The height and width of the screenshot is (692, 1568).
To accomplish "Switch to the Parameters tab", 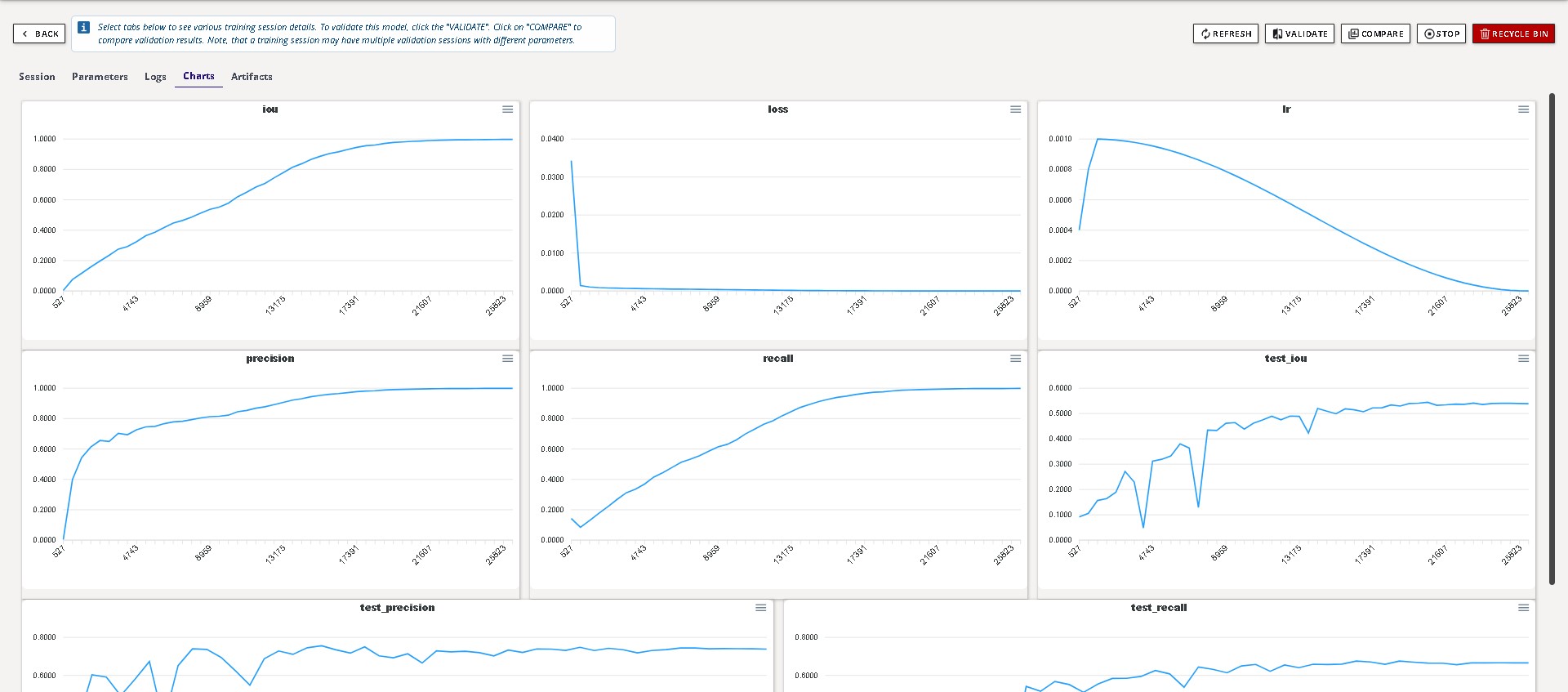I will coord(100,77).
